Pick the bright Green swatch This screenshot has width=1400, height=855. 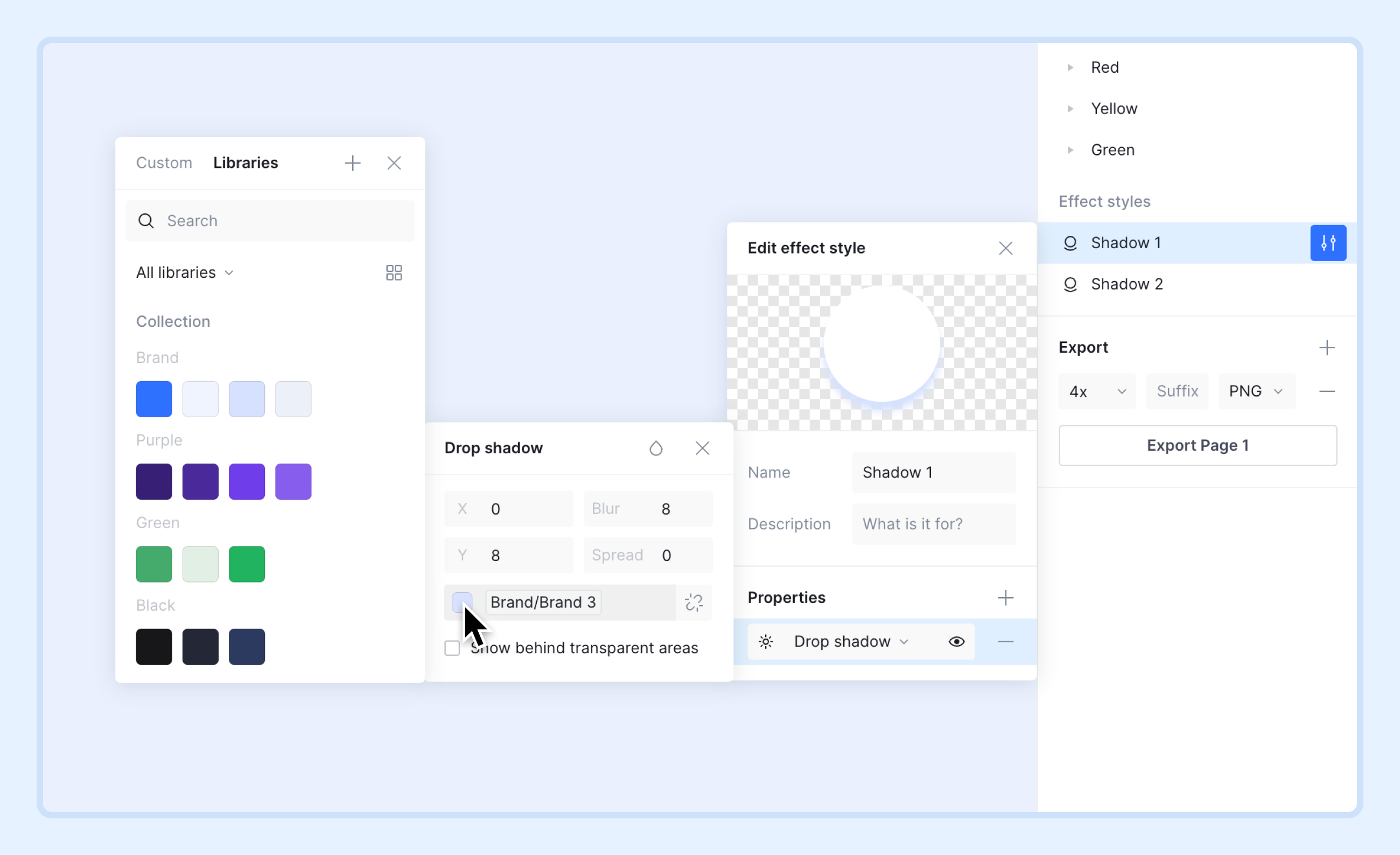[x=247, y=564]
